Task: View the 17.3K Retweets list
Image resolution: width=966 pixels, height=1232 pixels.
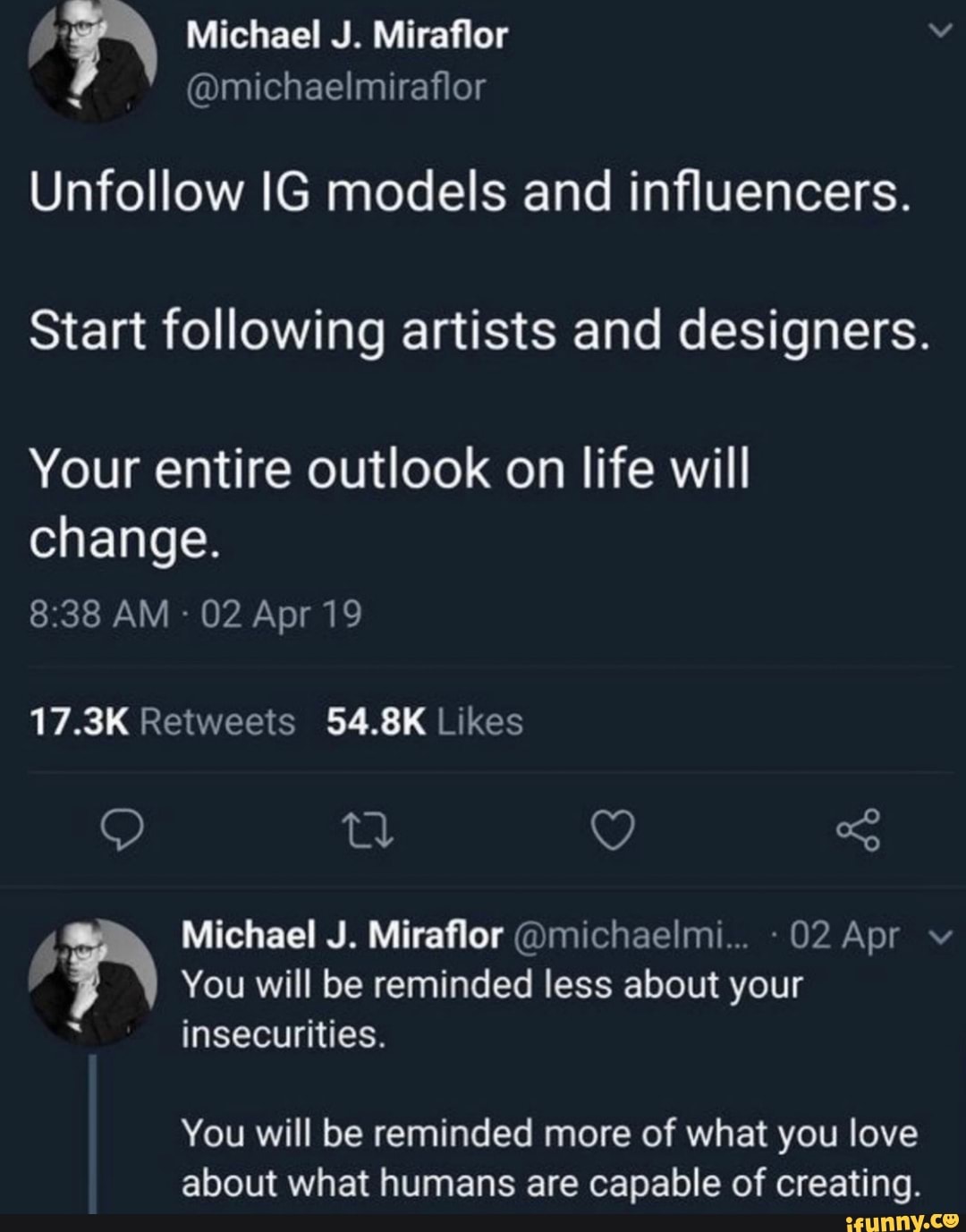Action: [163, 721]
